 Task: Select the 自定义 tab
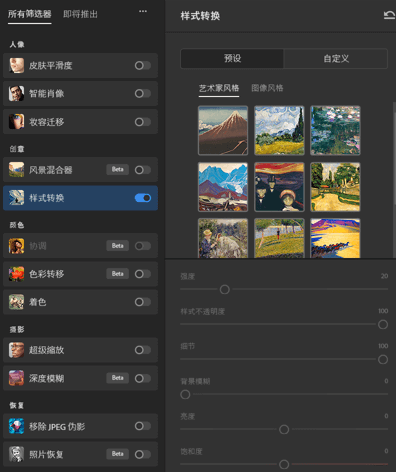(x=336, y=58)
